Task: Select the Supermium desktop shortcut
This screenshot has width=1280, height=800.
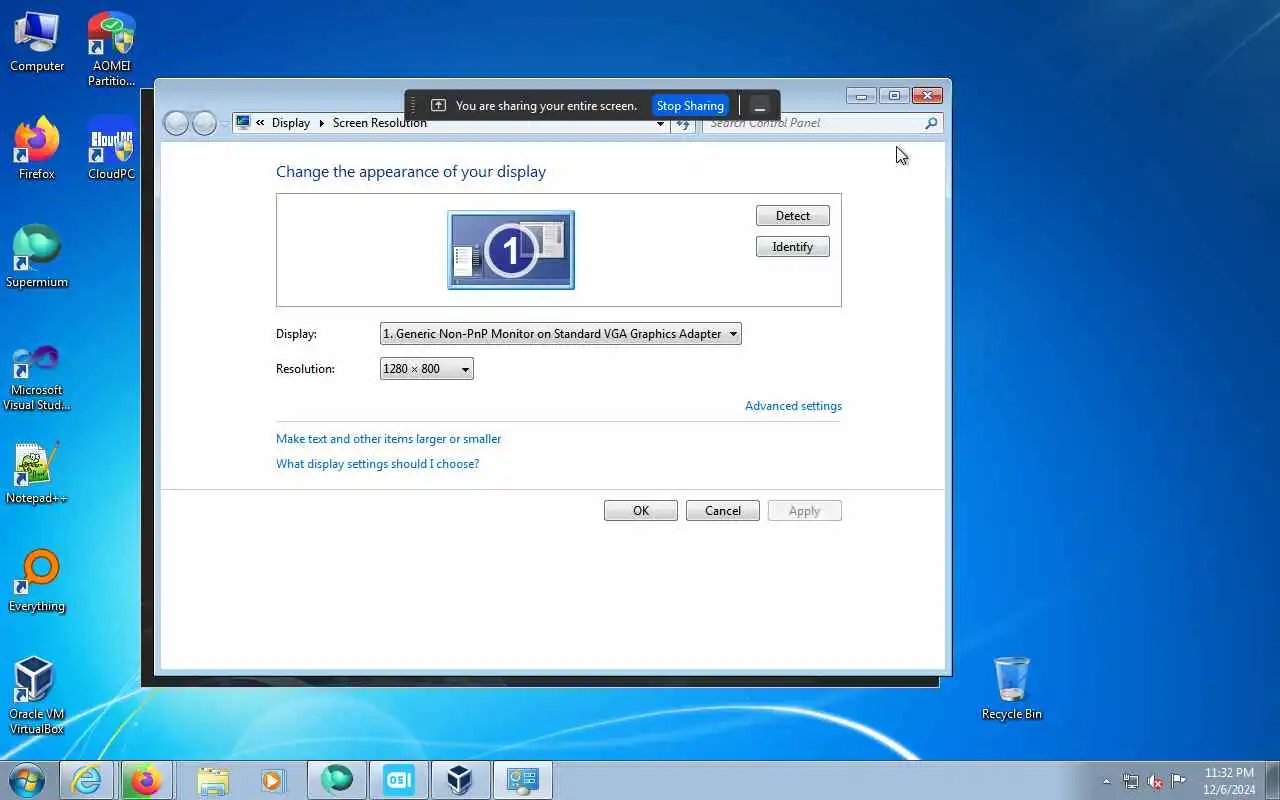Action: click(37, 258)
